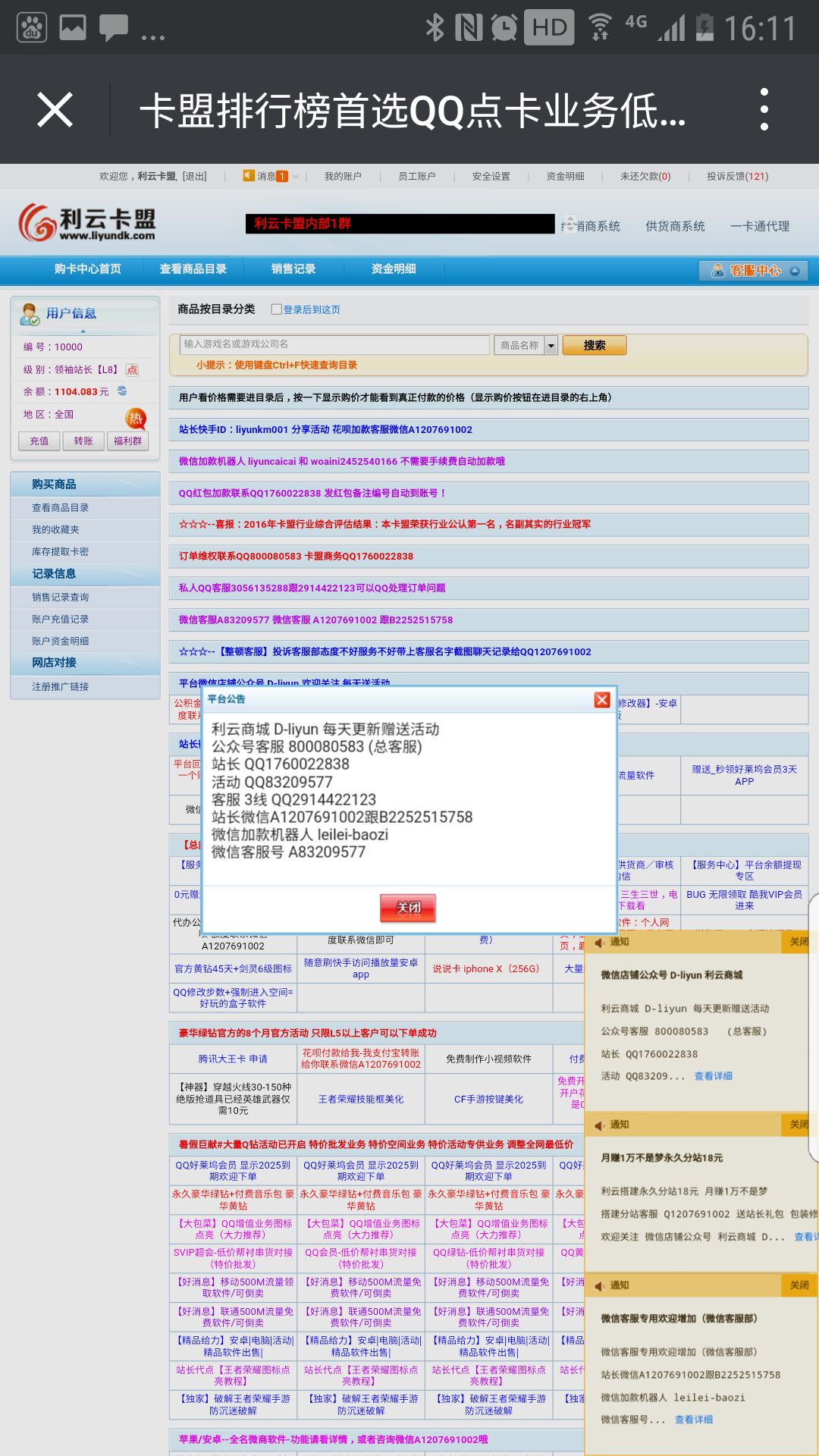
Task: Click the 转账 button
Action: click(x=83, y=441)
